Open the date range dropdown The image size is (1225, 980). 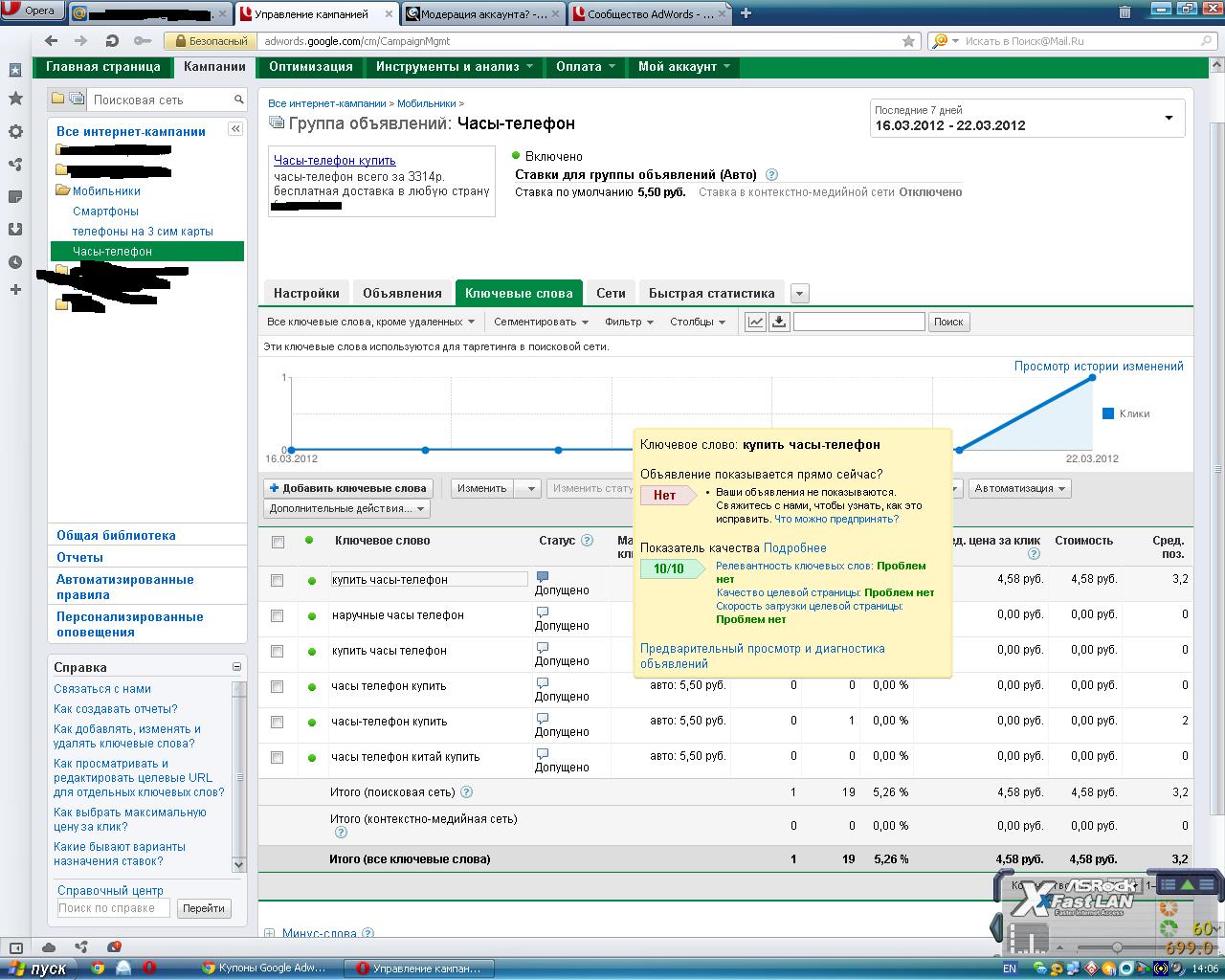(x=1169, y=118)
